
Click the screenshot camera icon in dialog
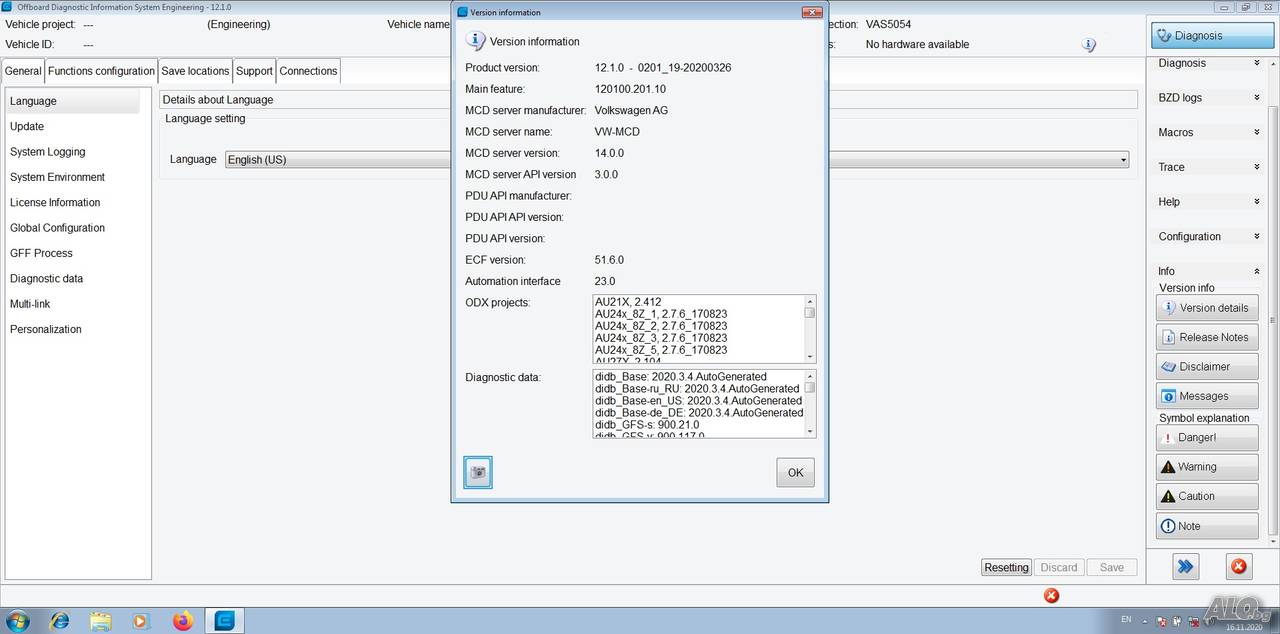[478, 472]
